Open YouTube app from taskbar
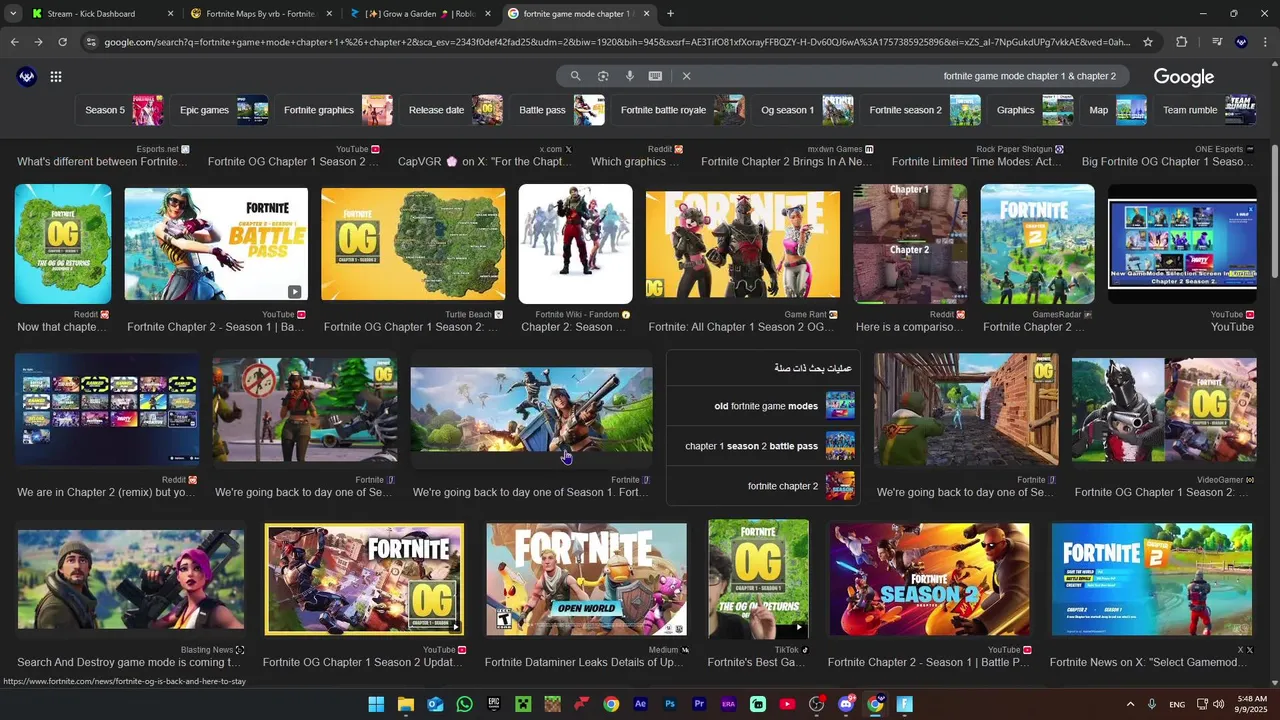The height and width of the screenshot is (720, 1280). (787, 704)
